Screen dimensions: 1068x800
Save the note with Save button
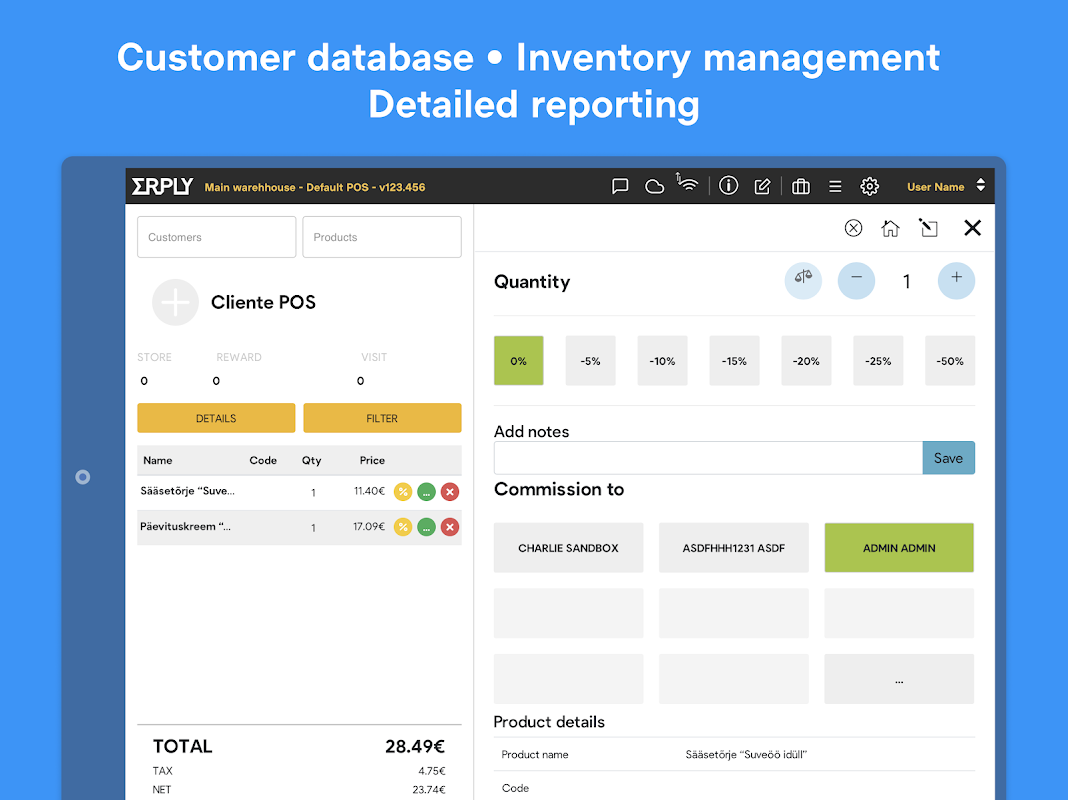947,458
